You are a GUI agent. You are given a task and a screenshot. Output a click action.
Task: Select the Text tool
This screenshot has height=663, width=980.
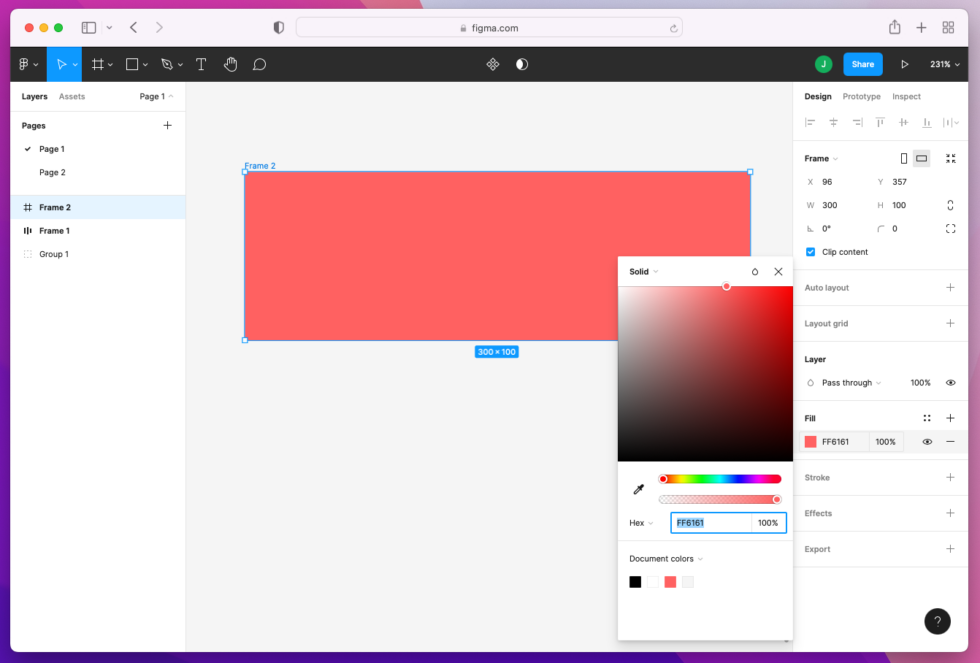click(201, 64)
